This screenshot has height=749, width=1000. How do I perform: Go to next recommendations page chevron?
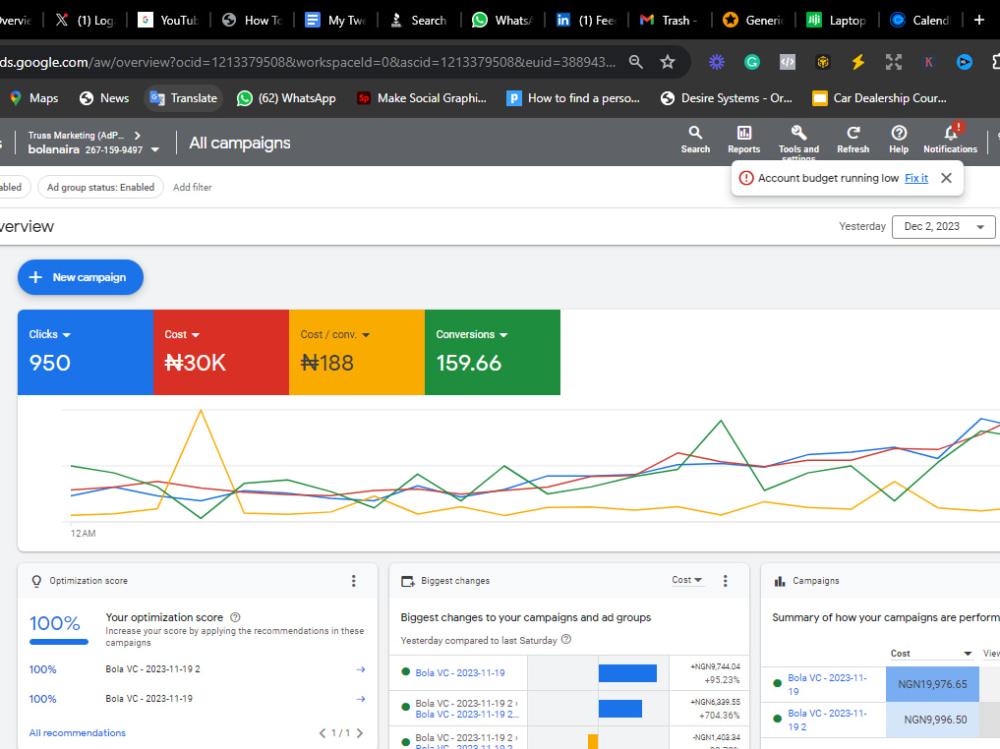coord(360,733)
